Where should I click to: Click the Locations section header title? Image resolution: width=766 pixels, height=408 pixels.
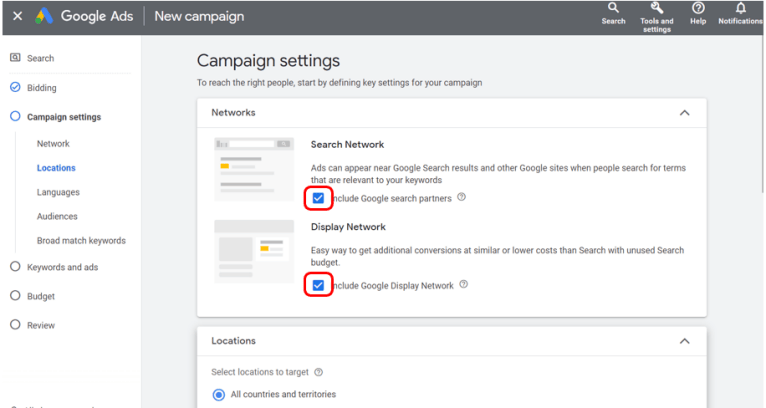point(233,341)
